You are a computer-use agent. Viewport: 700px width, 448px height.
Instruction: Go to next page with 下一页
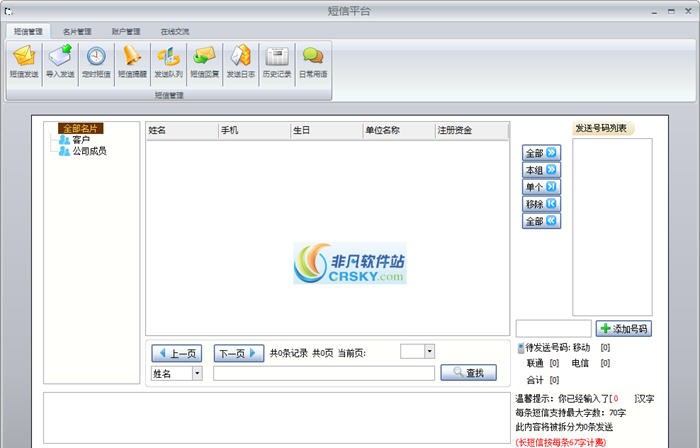click(x=239, y=353)
